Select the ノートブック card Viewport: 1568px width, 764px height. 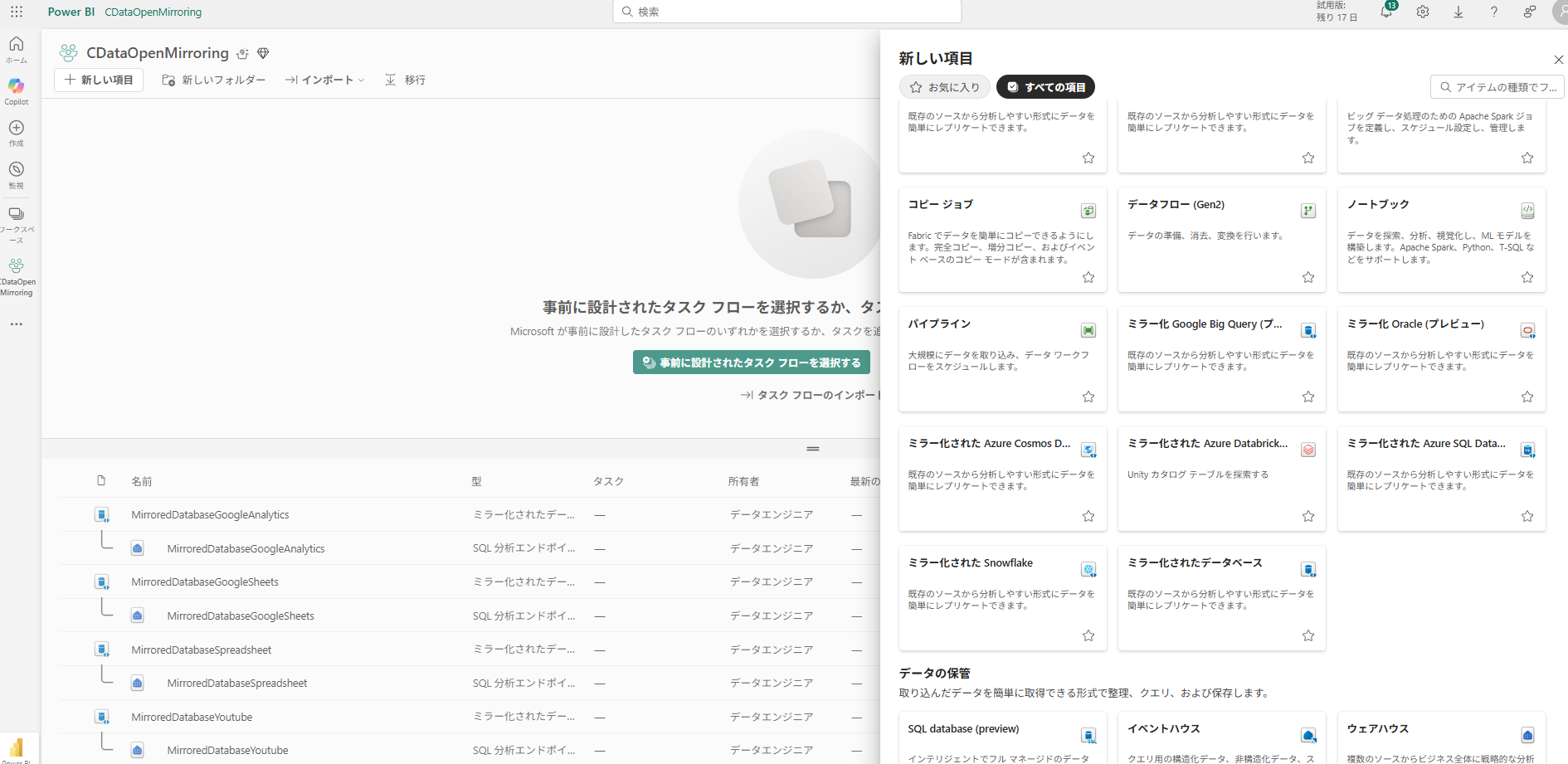tap(1442, 240)
